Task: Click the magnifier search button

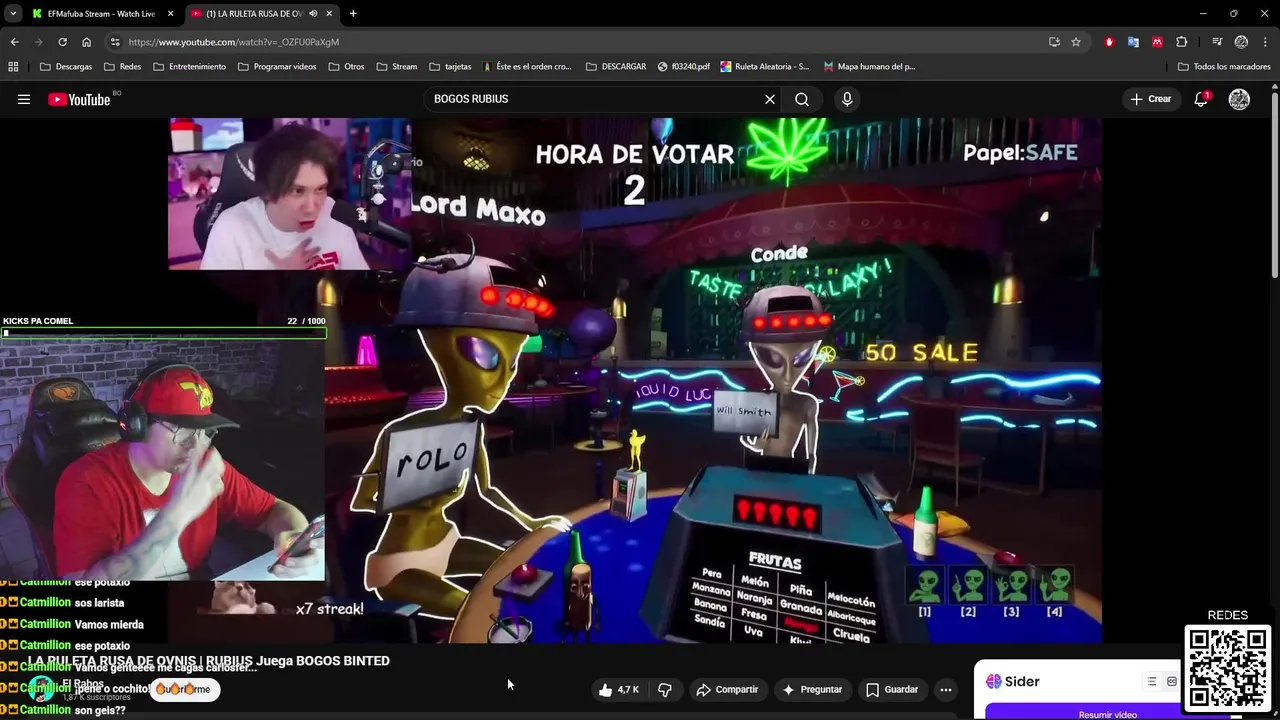Action: tap(802, 99)
